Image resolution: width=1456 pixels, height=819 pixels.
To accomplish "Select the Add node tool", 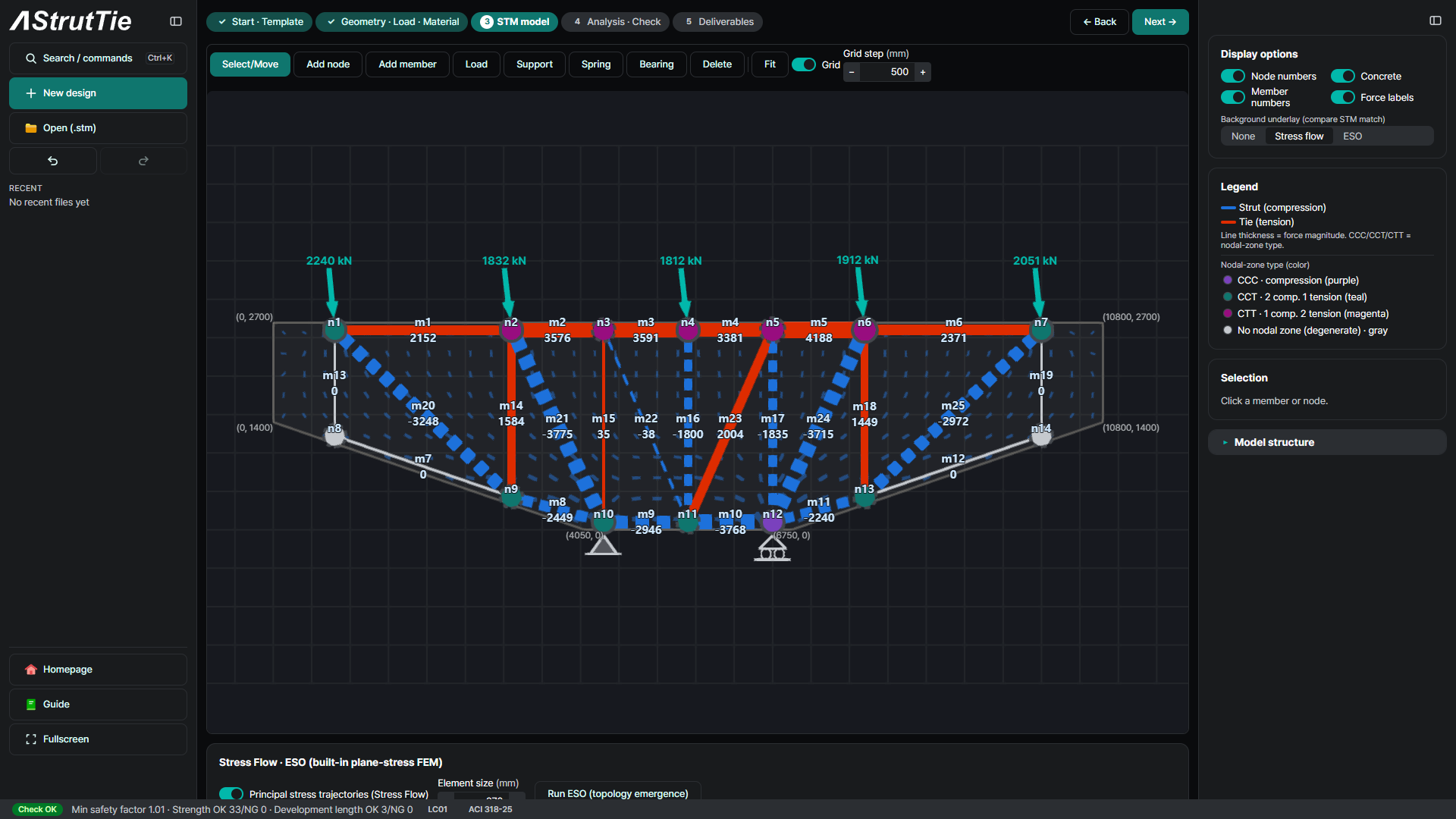I will pos(328,64).
